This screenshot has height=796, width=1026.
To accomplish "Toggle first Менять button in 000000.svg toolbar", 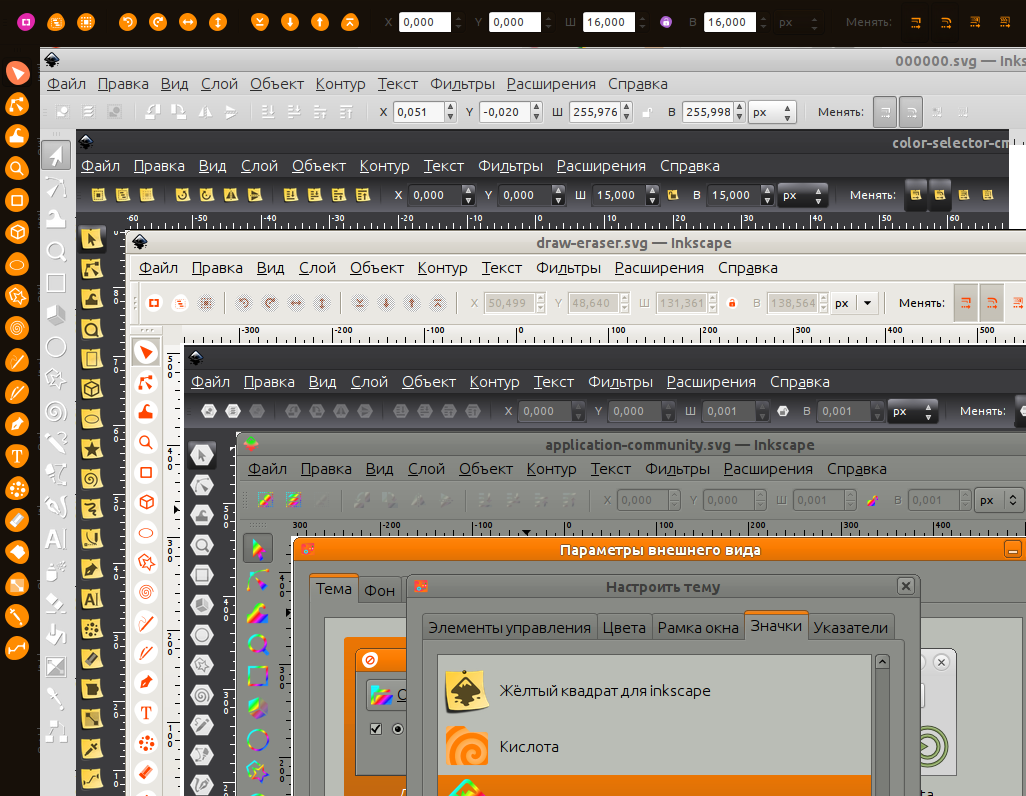I will pyautogui.click(x=885, y=112).
